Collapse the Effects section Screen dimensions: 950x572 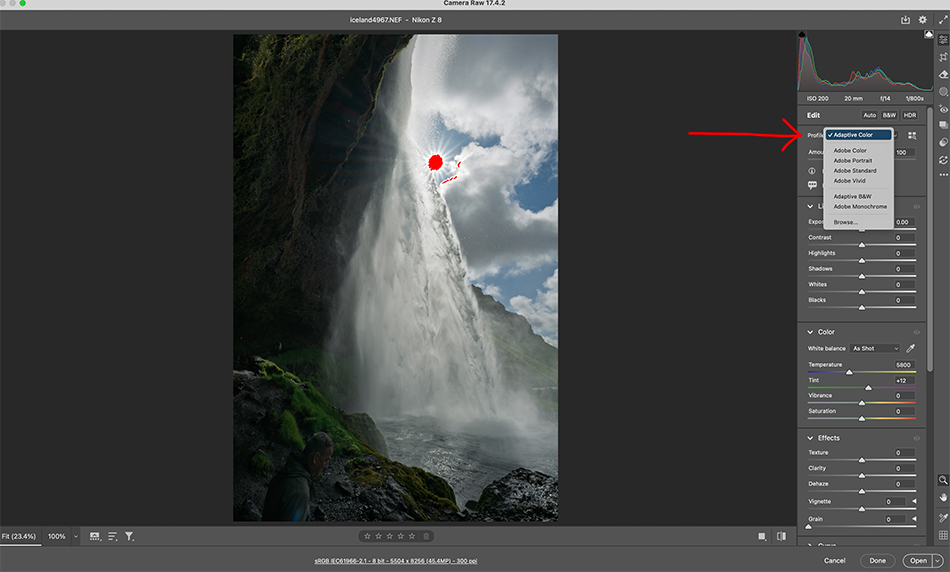tap(810, 438)
